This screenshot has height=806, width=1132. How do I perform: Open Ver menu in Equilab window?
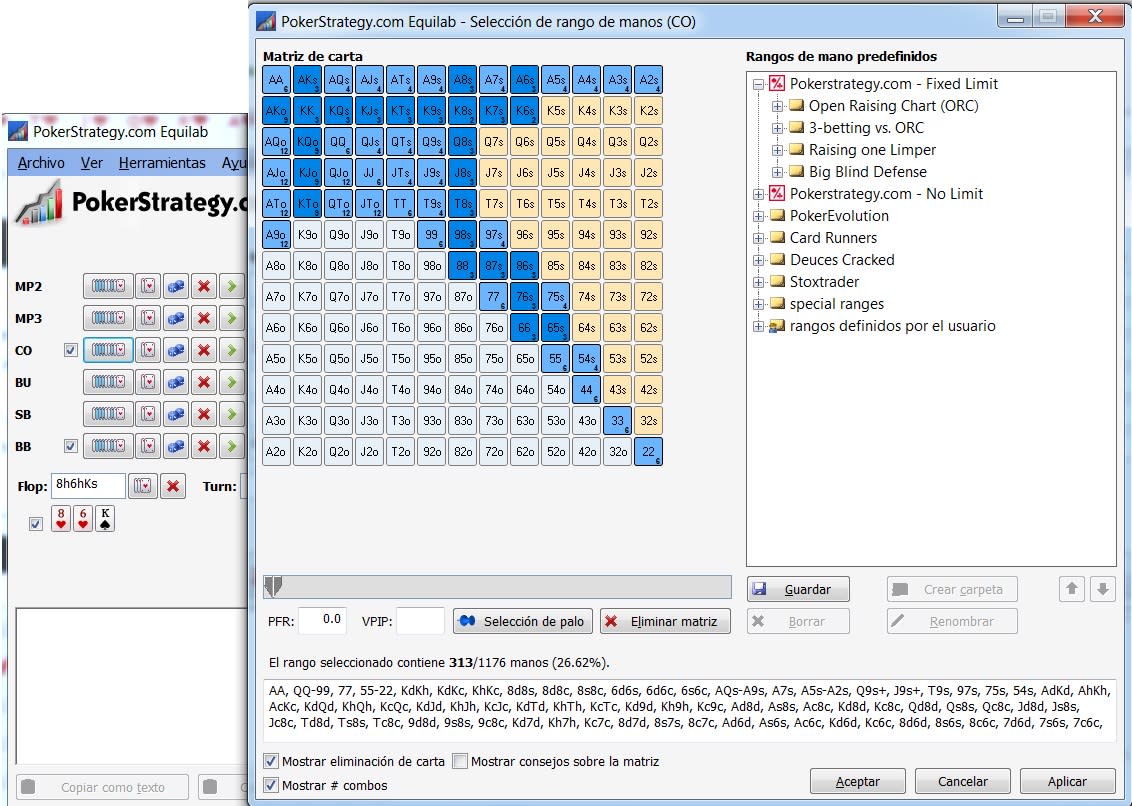(x=92, y=163)
